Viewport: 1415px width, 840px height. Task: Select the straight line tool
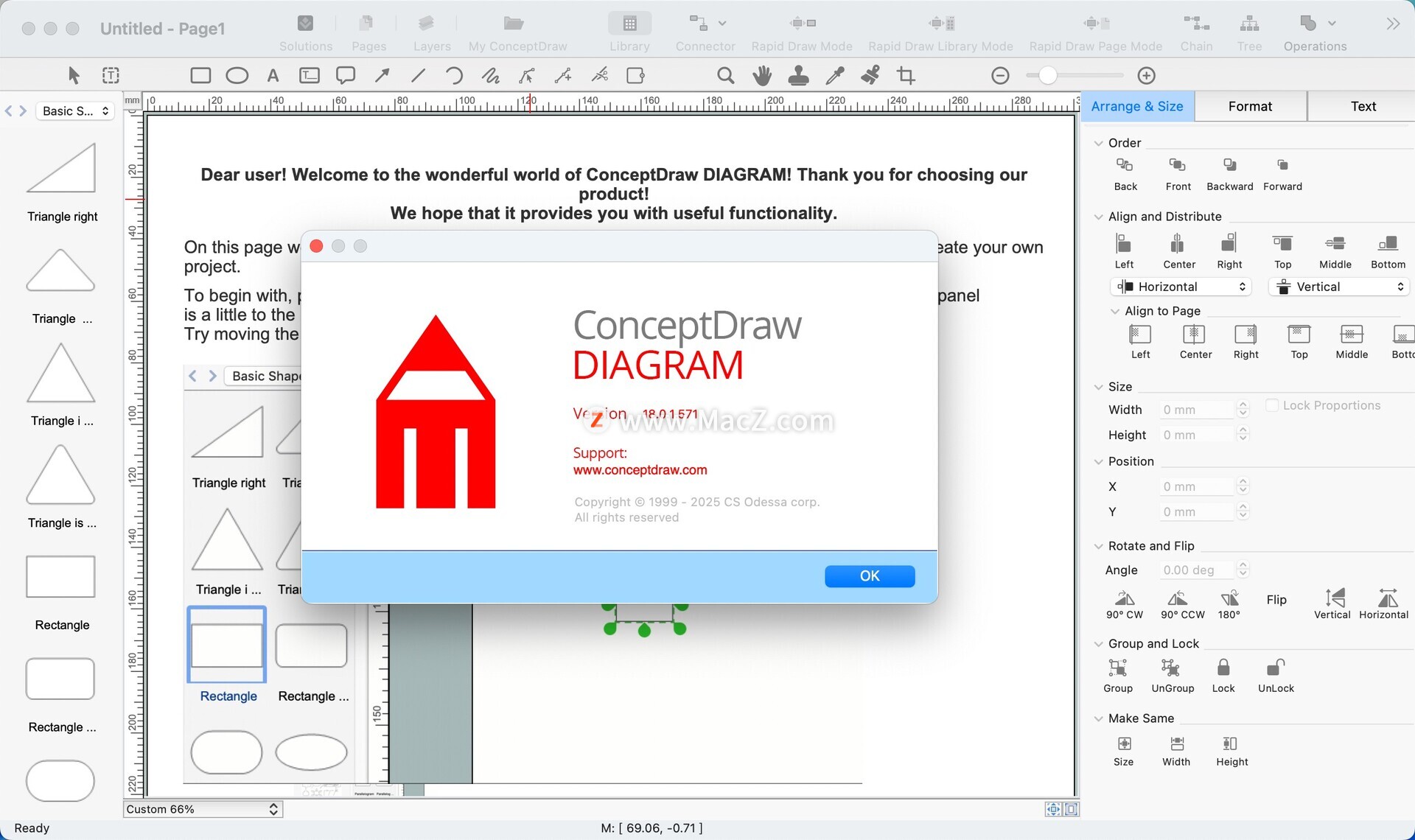pos(418,75)
